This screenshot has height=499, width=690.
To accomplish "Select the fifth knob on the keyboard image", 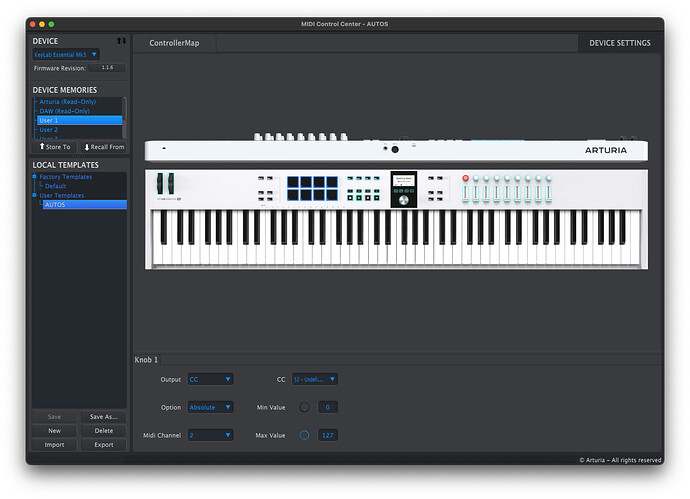I will [x=507, y=178].
